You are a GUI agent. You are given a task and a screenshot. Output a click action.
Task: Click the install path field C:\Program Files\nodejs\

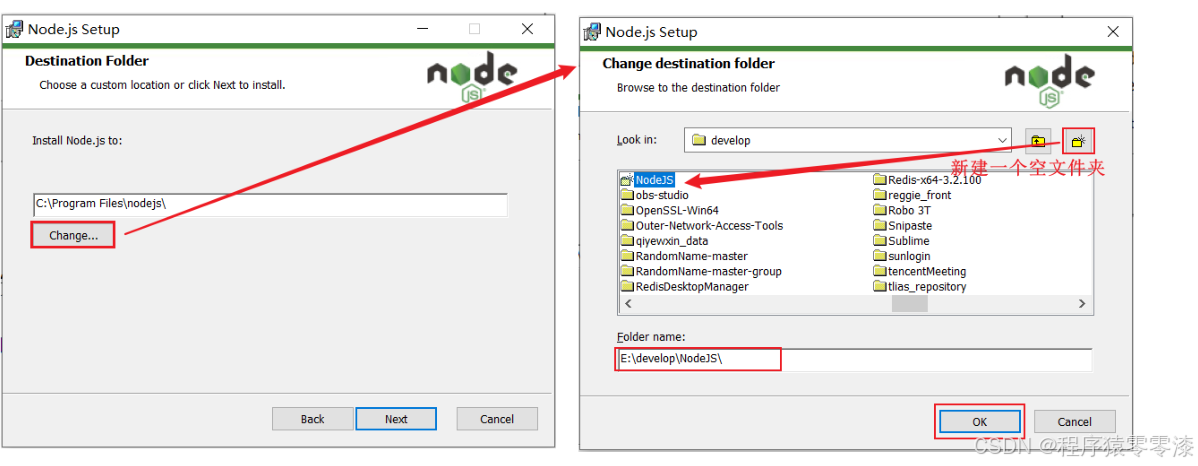270,204
